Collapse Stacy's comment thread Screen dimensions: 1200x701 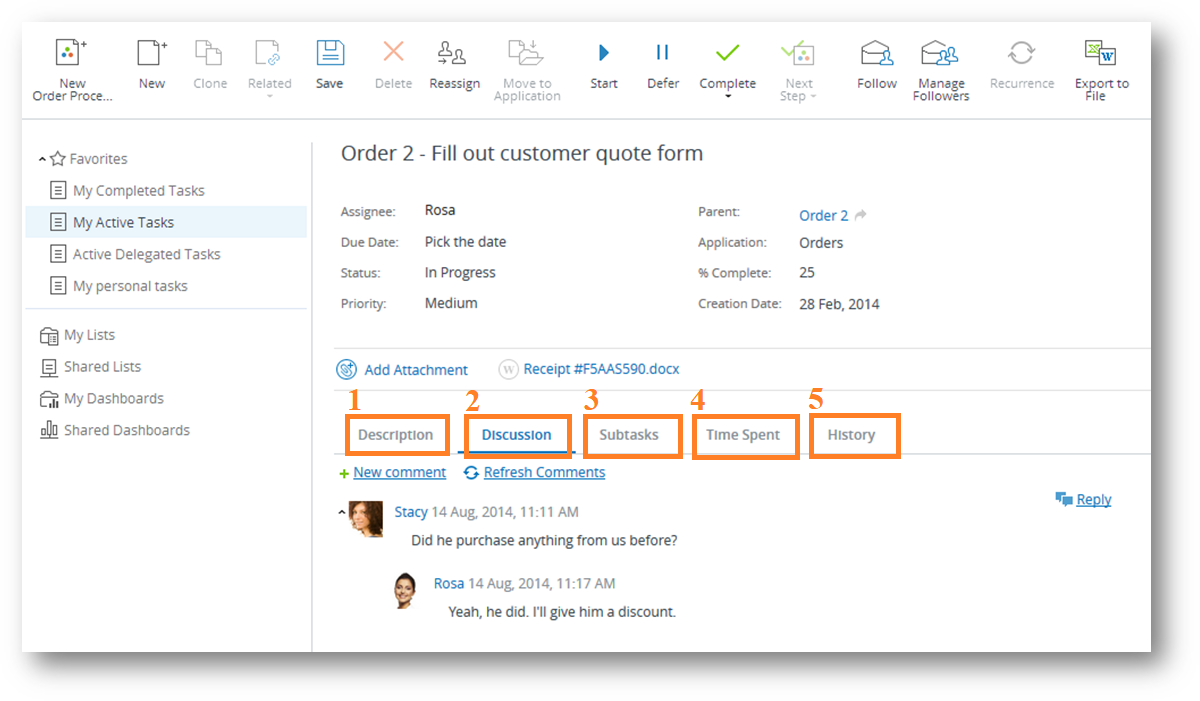342,512
